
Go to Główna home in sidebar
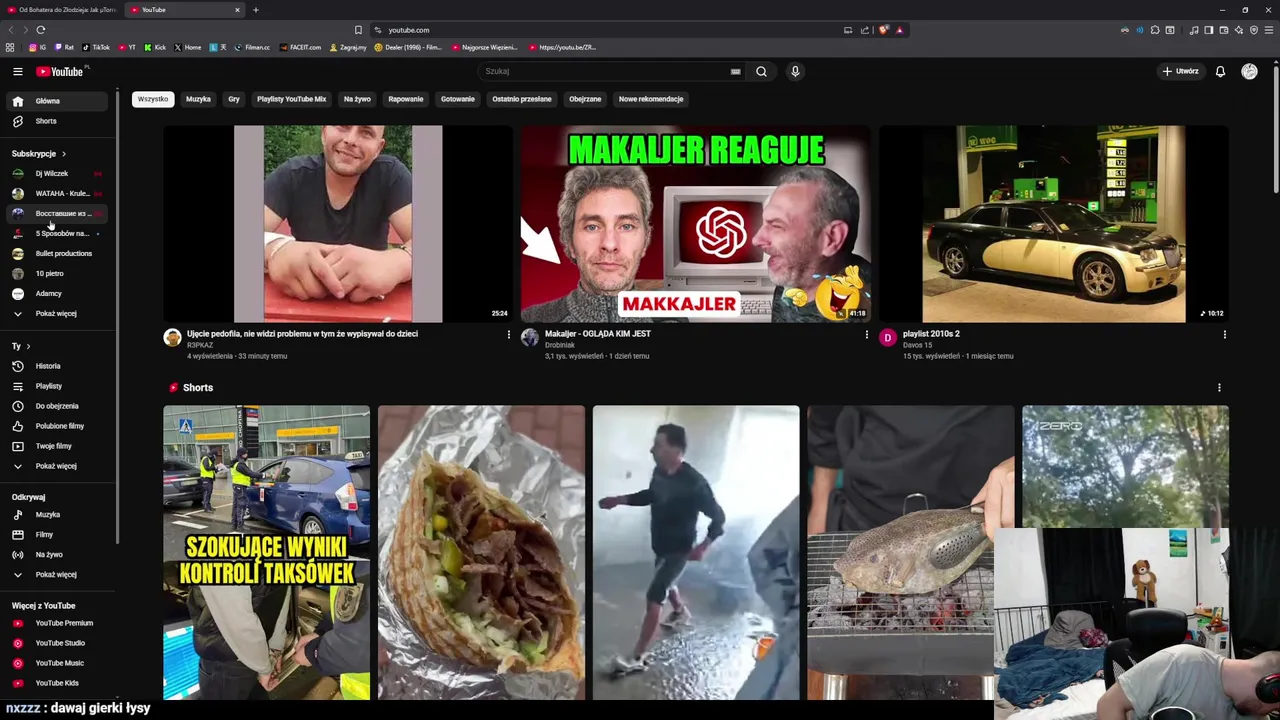tap(58, 101)
